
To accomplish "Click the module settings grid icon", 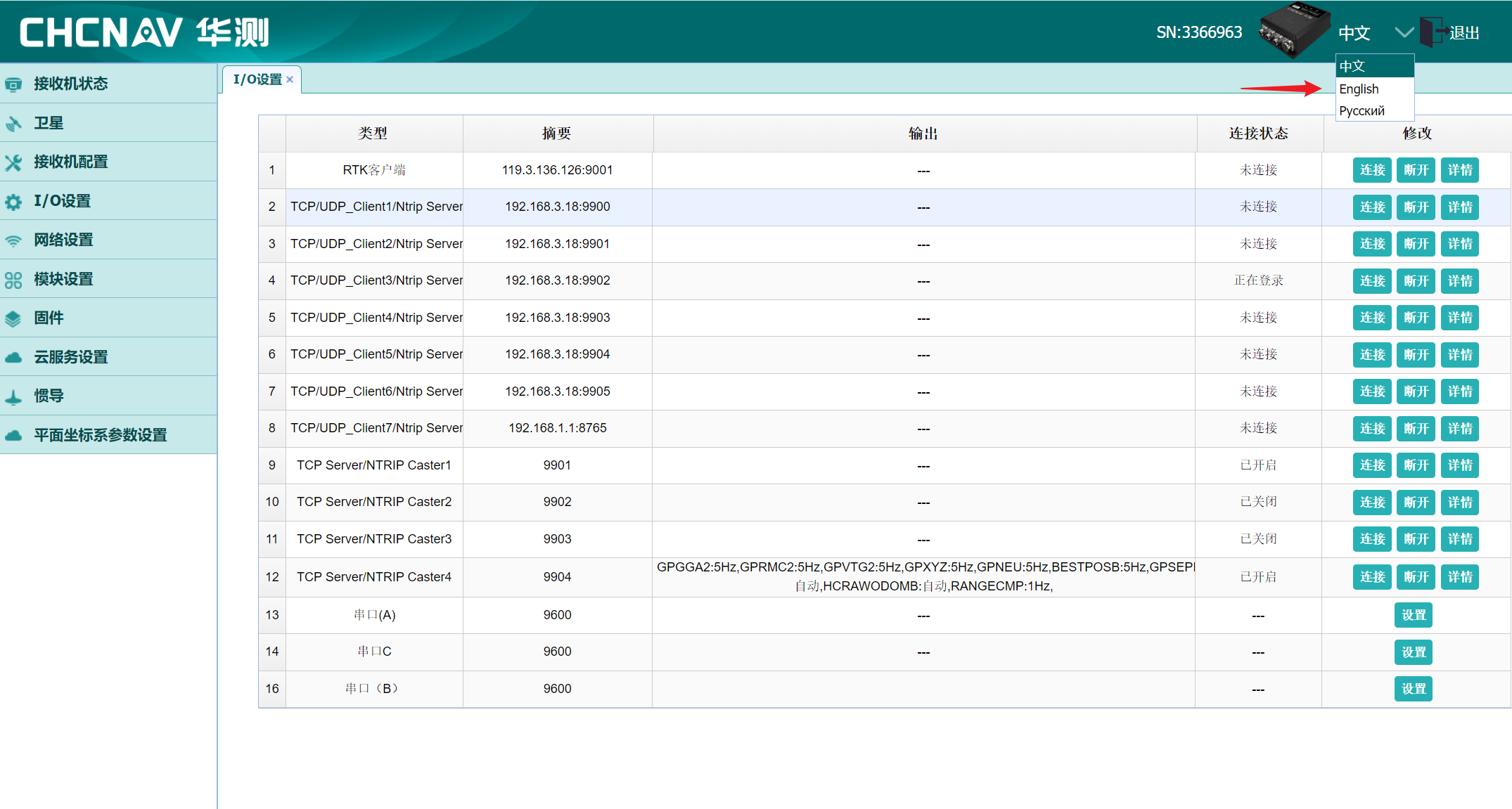I will [x=13, y=280].
